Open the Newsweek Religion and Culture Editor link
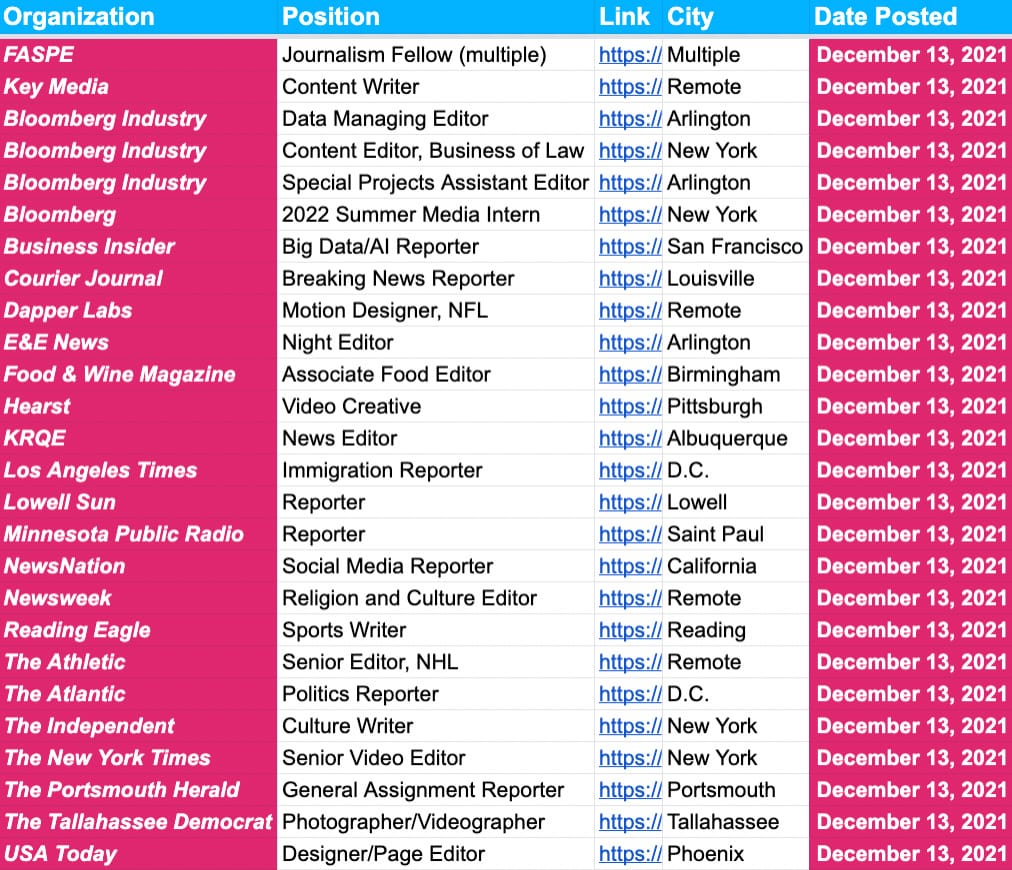This screenshot has width=1012, height=870. pyautogui.click(x=629, y=598)
